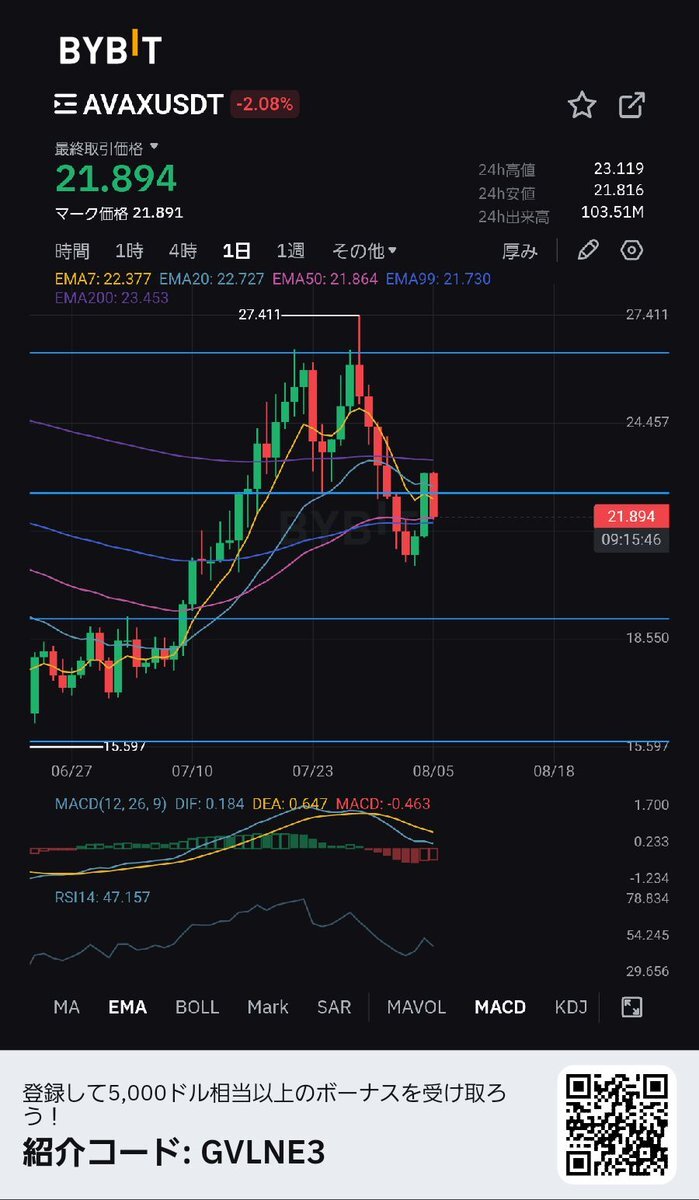Switch to the 4時 timeframe
This screenshot has height=1200, width=699.
183,251
